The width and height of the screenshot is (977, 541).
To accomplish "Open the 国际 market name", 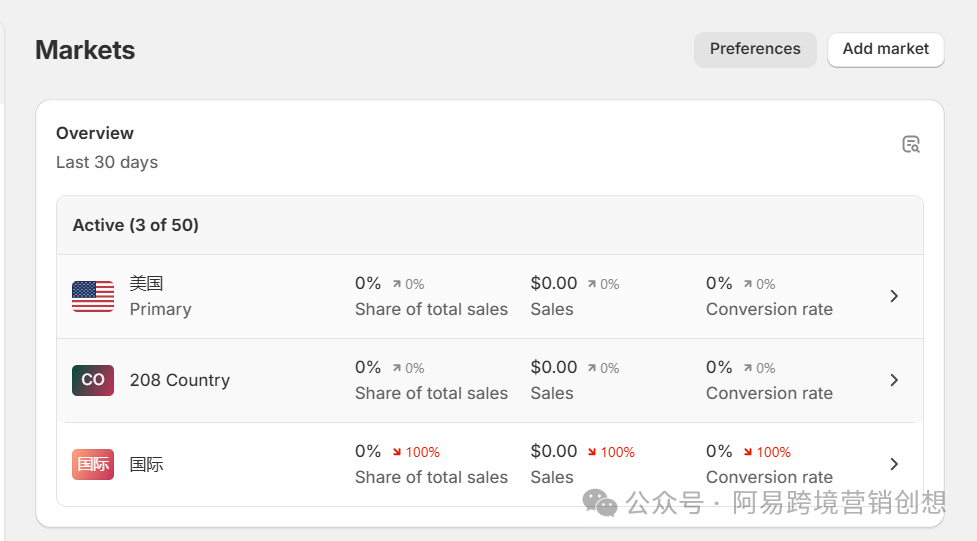I will click(146, 464).
